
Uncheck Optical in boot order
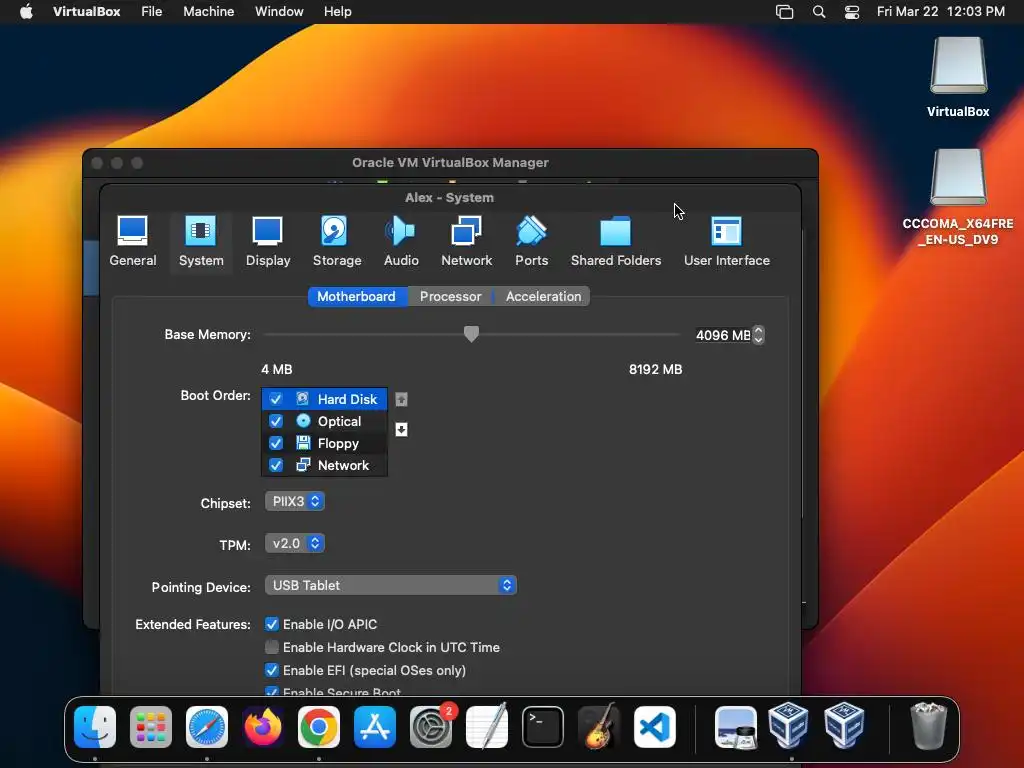click(276, 421)
